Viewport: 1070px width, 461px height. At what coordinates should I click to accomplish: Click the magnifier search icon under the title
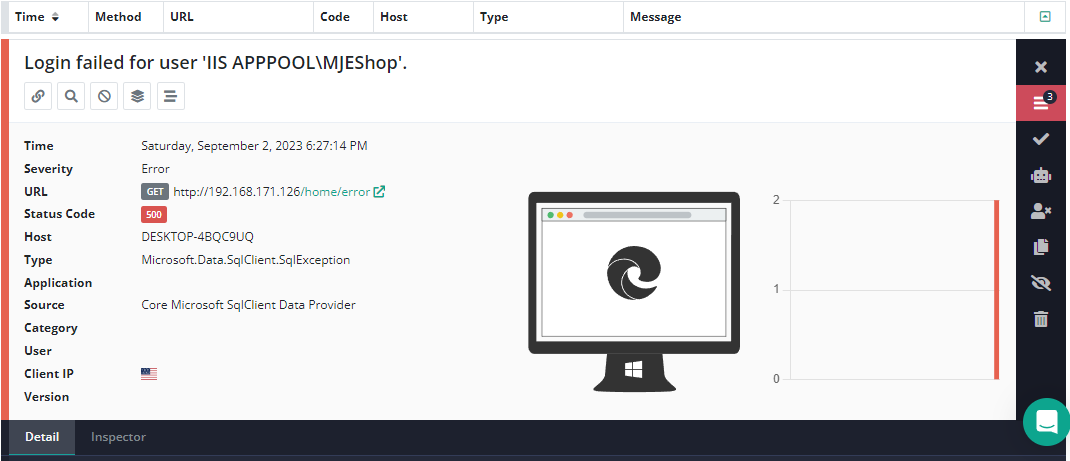[71, 96]
